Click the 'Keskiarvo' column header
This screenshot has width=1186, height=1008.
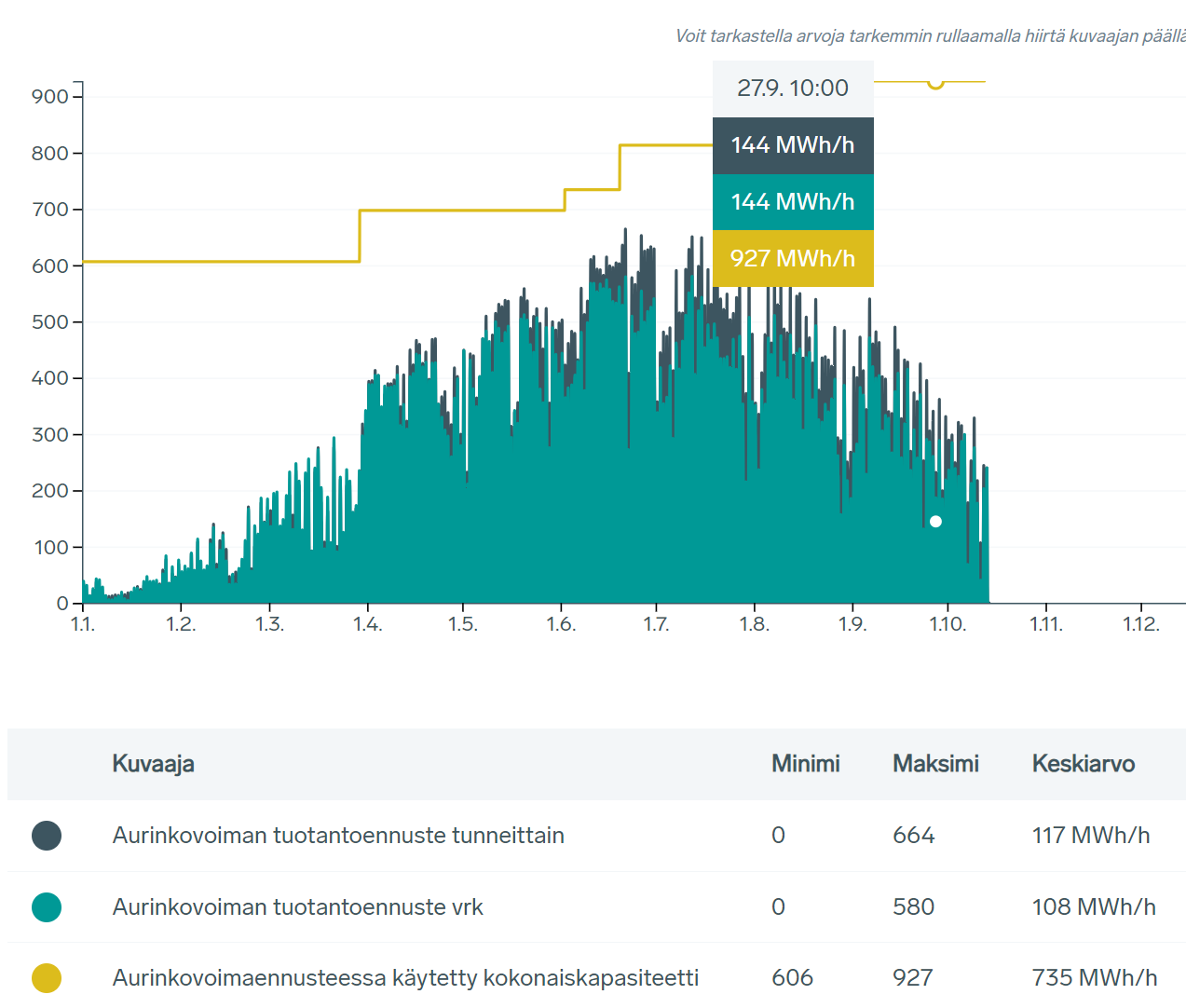(x=1083, y=764)
